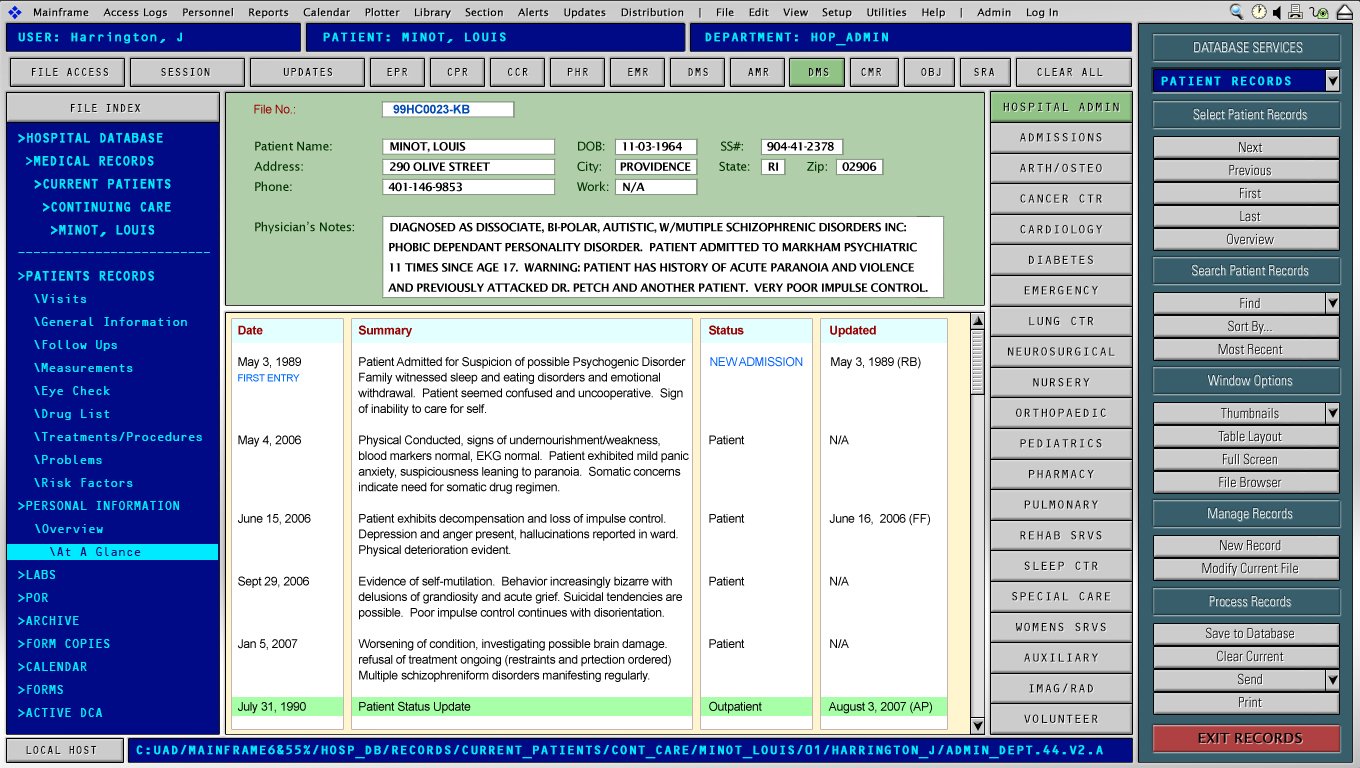
Task: Expand the LABS tree node
Action: [37, 575]
